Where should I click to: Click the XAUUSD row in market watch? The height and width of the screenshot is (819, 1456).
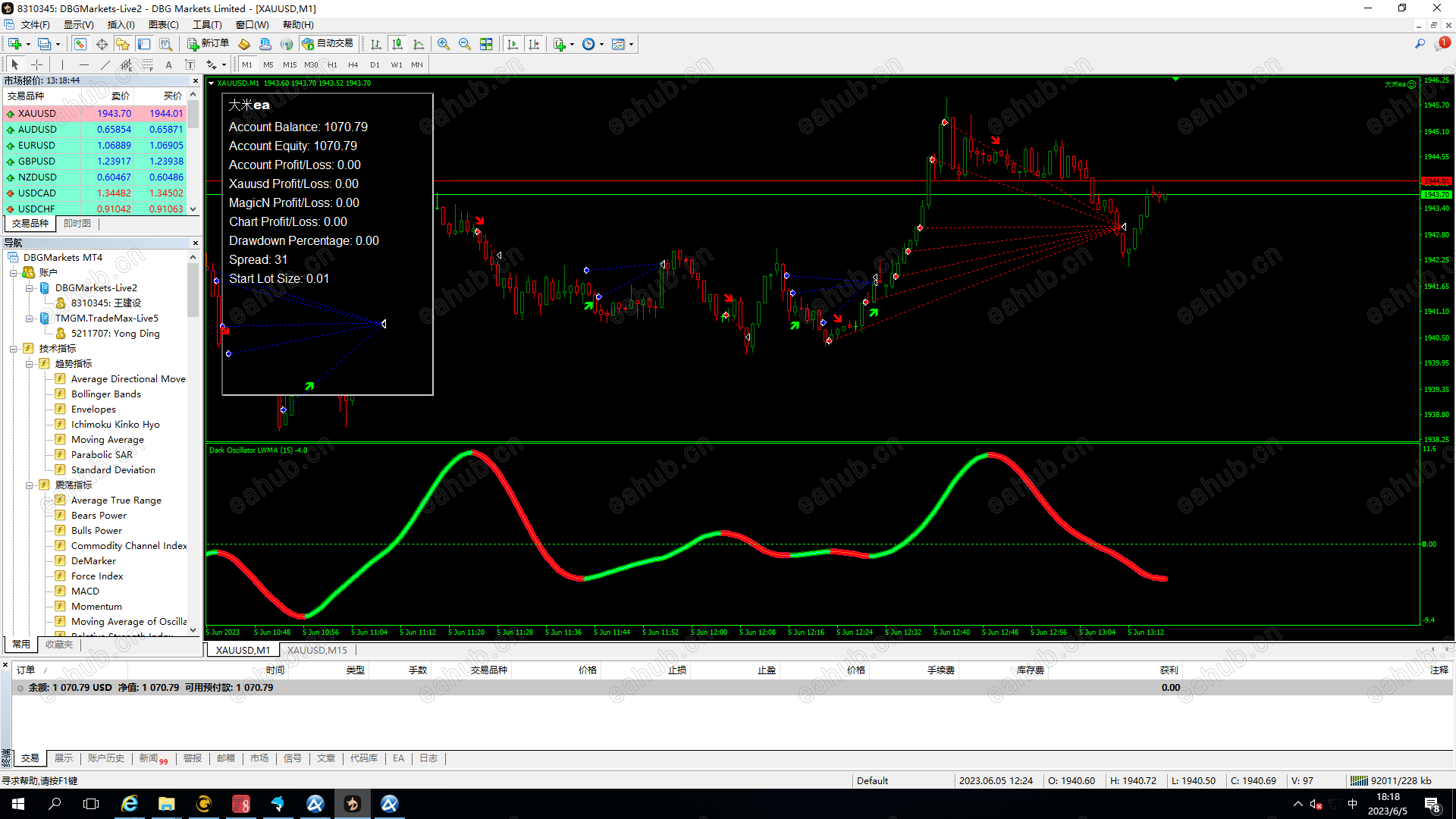click(37, 114)
